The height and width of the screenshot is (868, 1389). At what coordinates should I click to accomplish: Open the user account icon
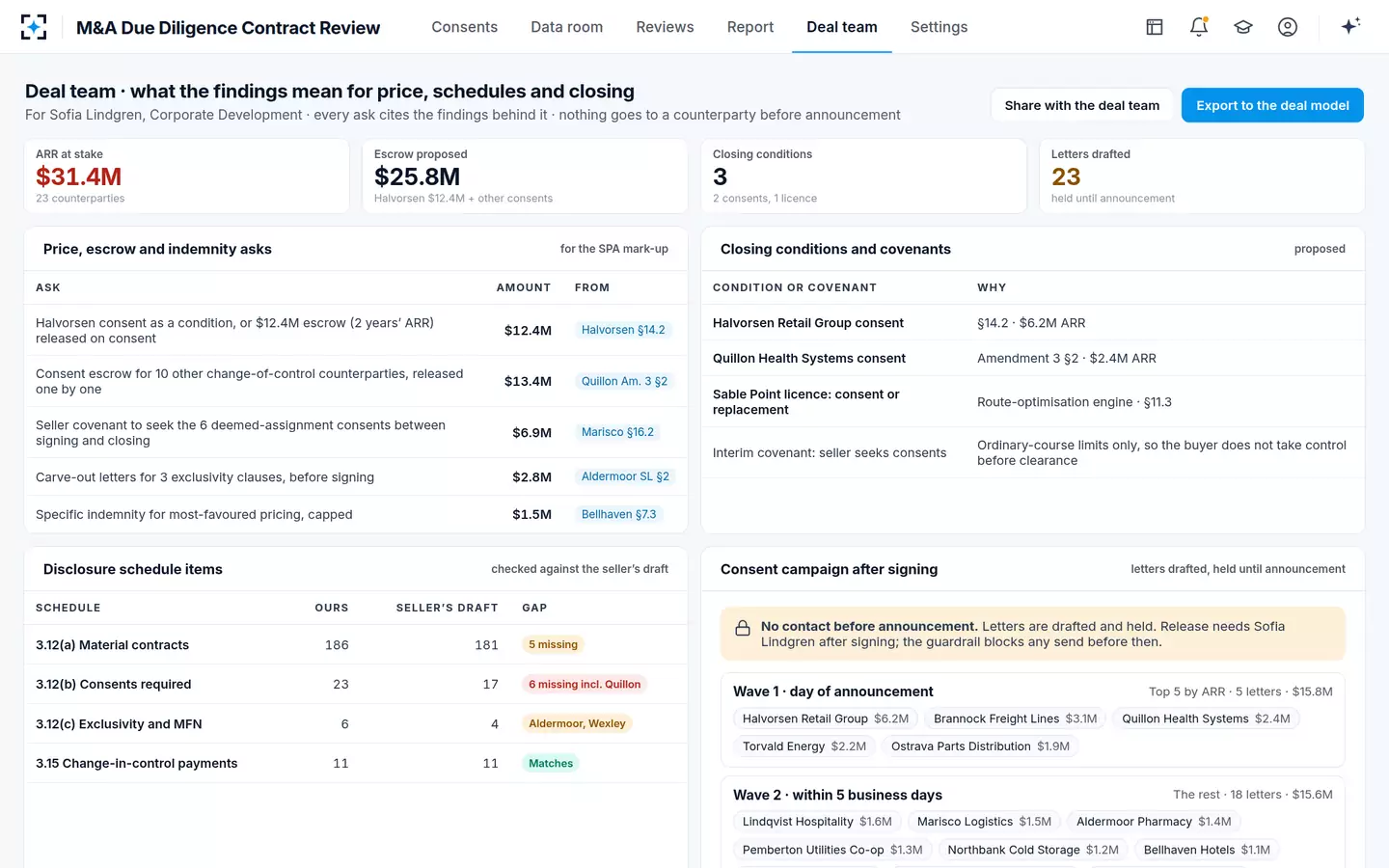1288,27
